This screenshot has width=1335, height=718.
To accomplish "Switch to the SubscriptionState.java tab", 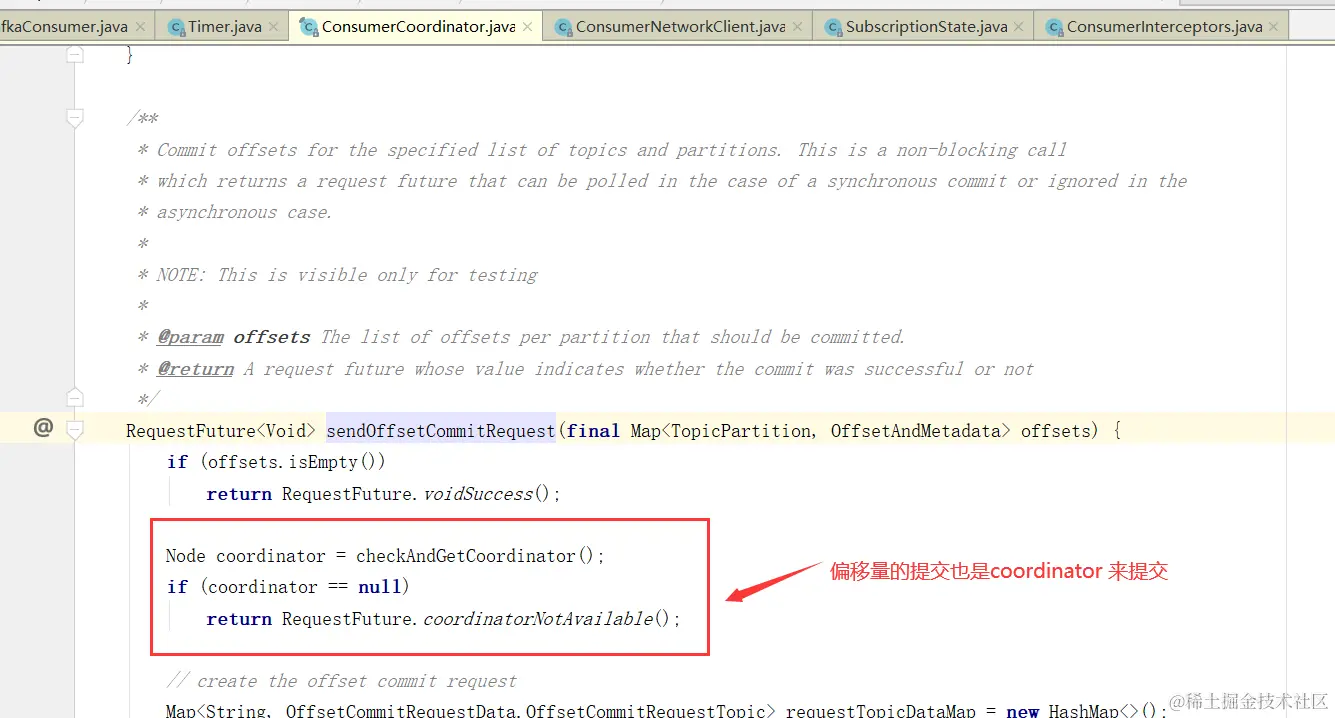I will 923,27.
